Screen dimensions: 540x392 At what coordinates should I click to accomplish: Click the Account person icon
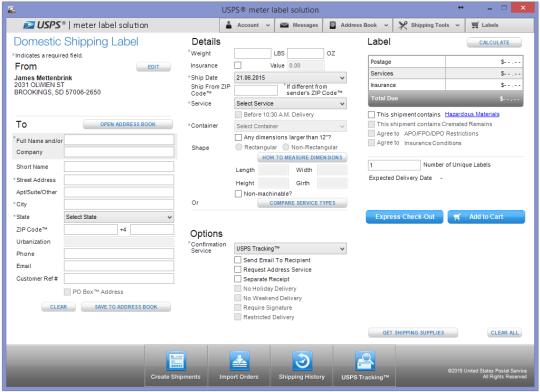pyautogui.click(x=228, y=25)
